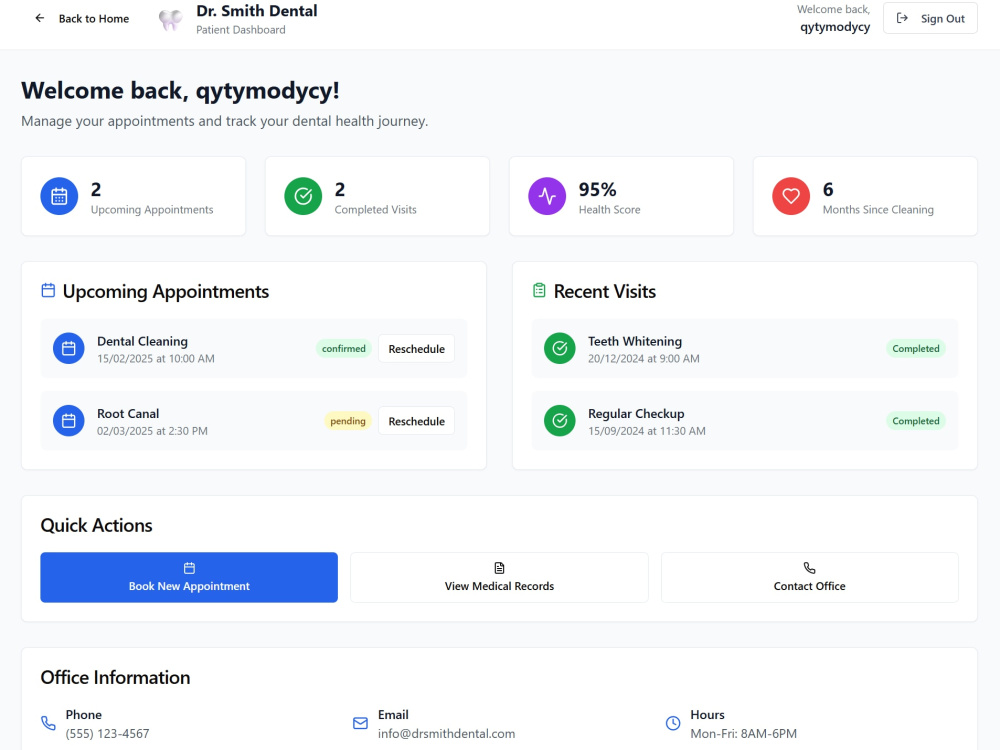Click the qytymodycy username in header
Viewport: 1000px width, 750px height.
coord(835,27)
